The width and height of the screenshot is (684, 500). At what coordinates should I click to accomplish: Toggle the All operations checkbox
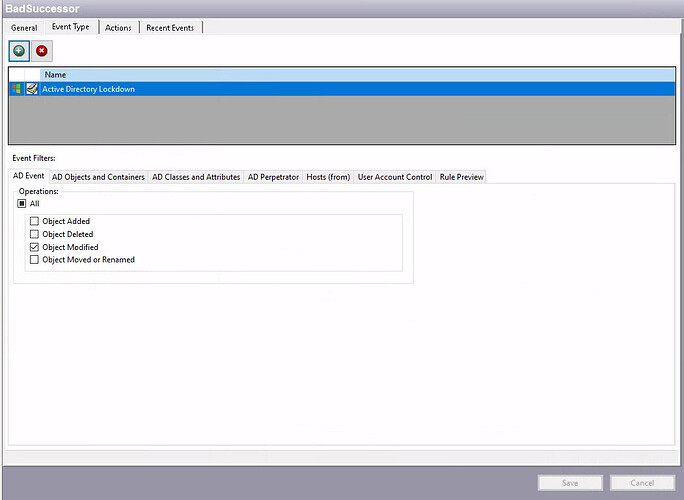point(22,203)
